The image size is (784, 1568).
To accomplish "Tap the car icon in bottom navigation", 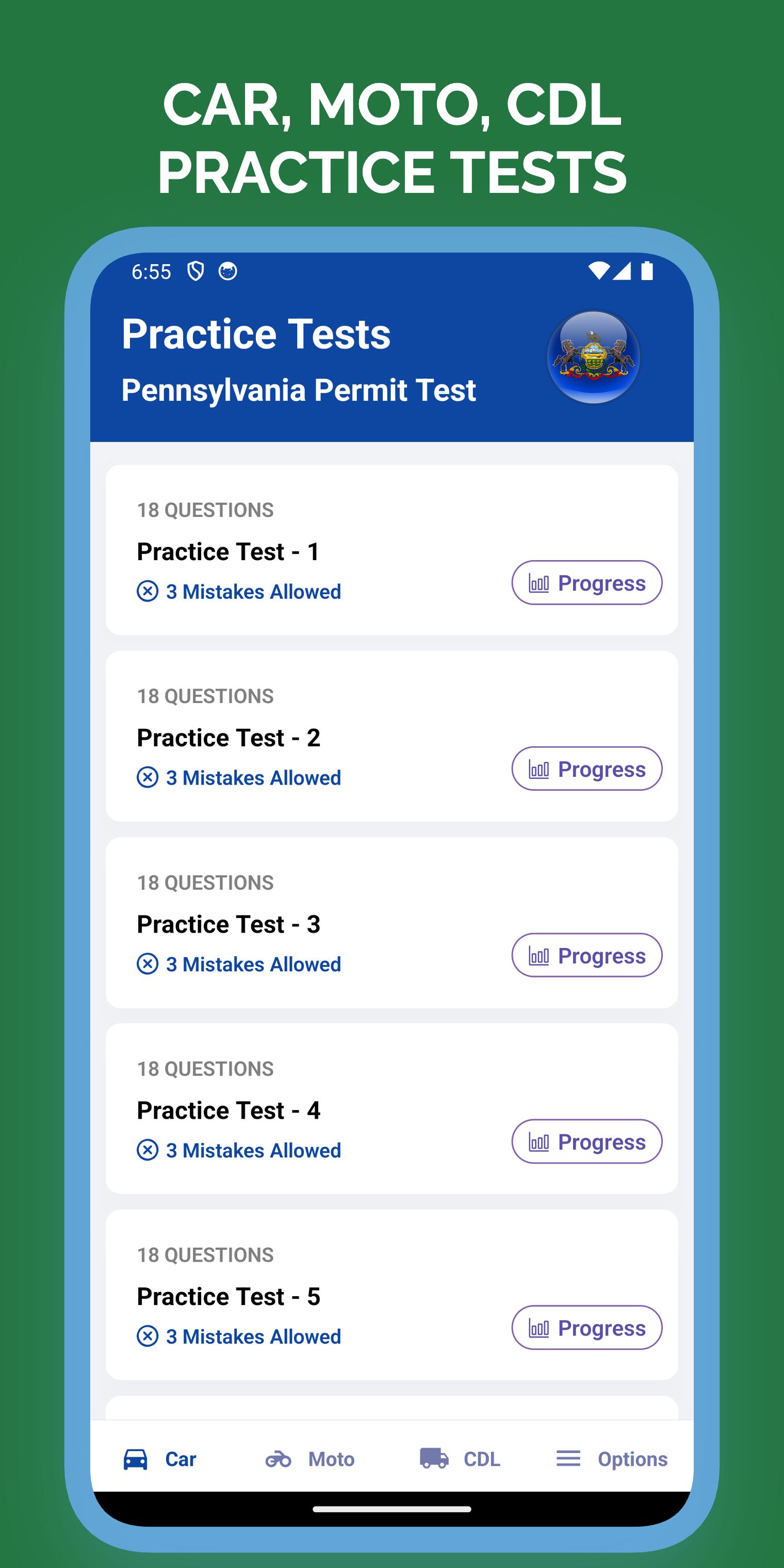I will point(135,1459).
